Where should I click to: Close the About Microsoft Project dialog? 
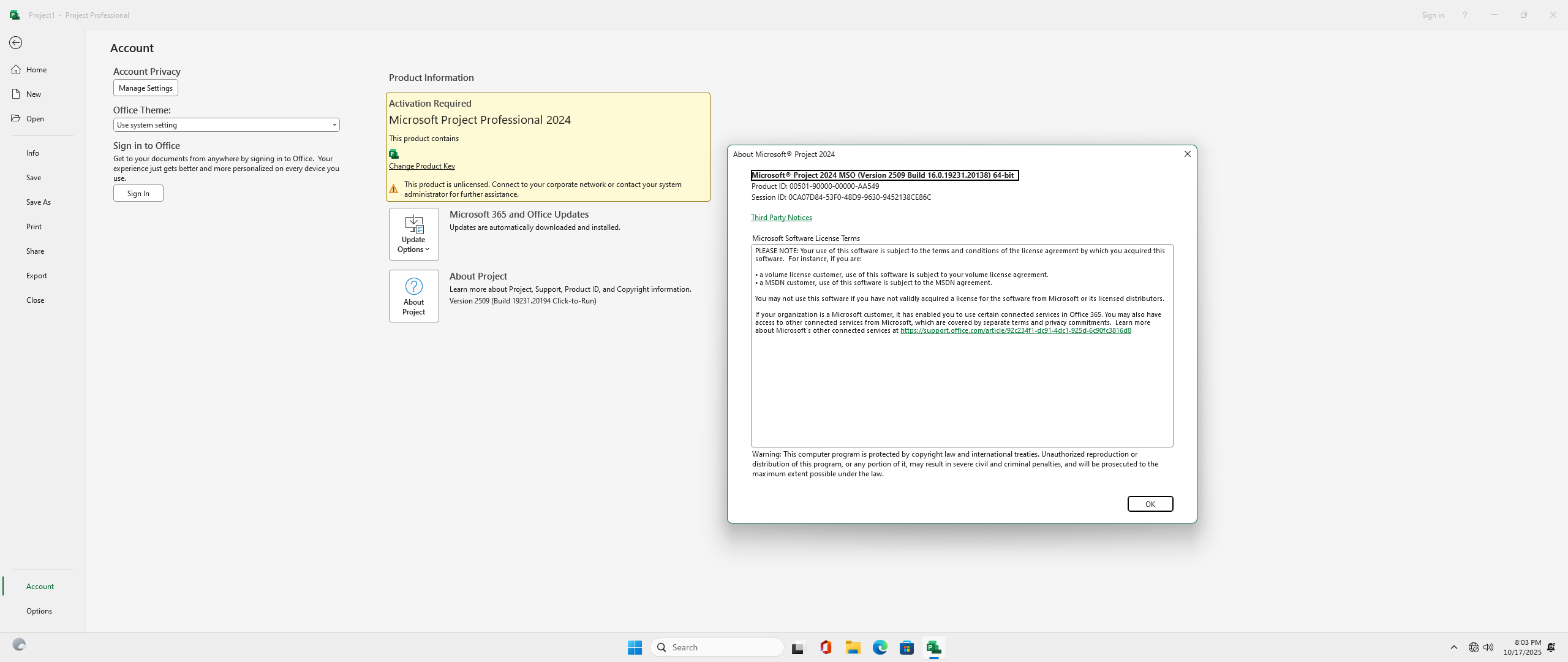[1187, 154]
